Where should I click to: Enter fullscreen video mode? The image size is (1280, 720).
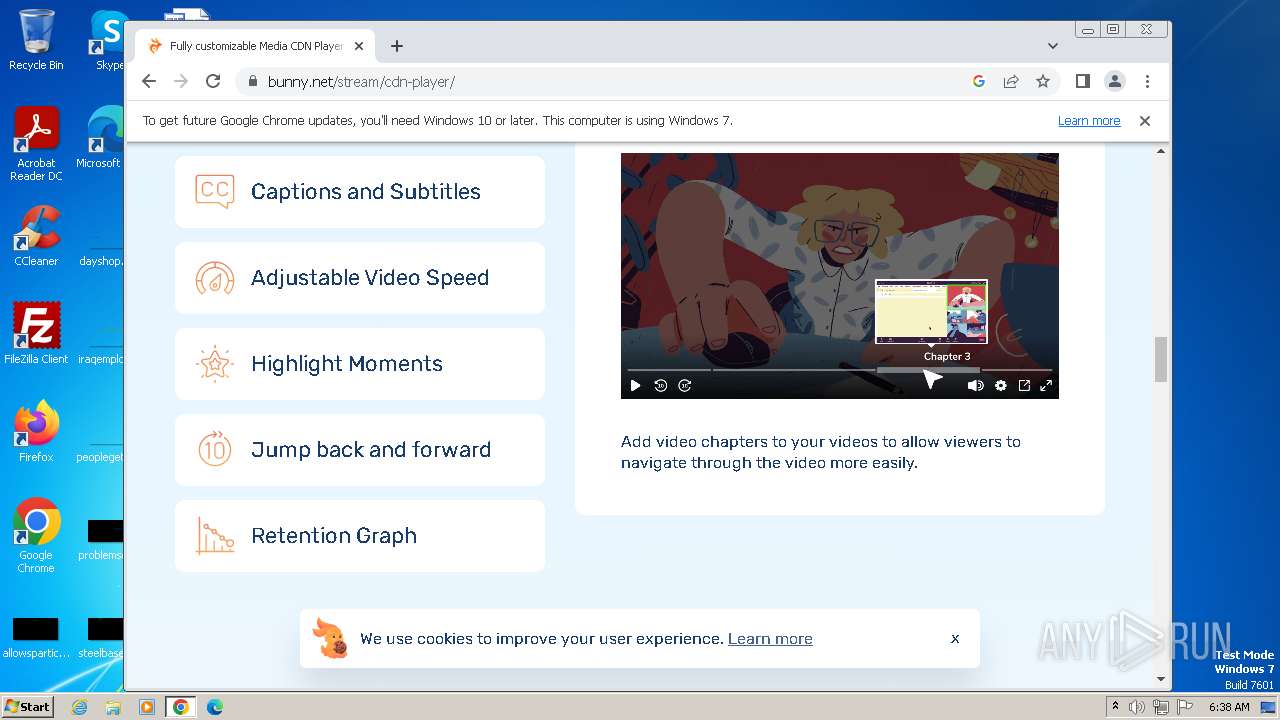pos(1046,386)
